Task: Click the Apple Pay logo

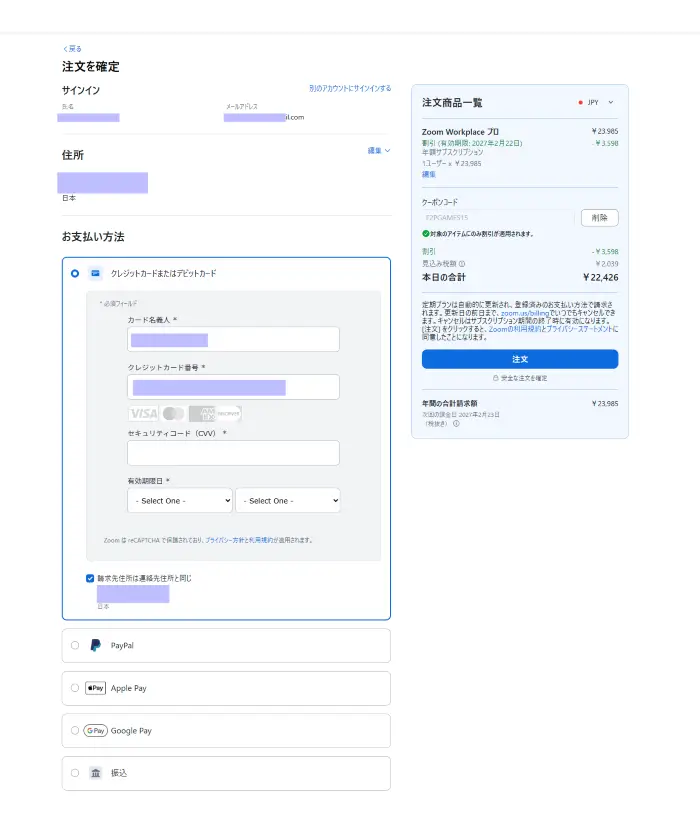Action: [95, 688]
